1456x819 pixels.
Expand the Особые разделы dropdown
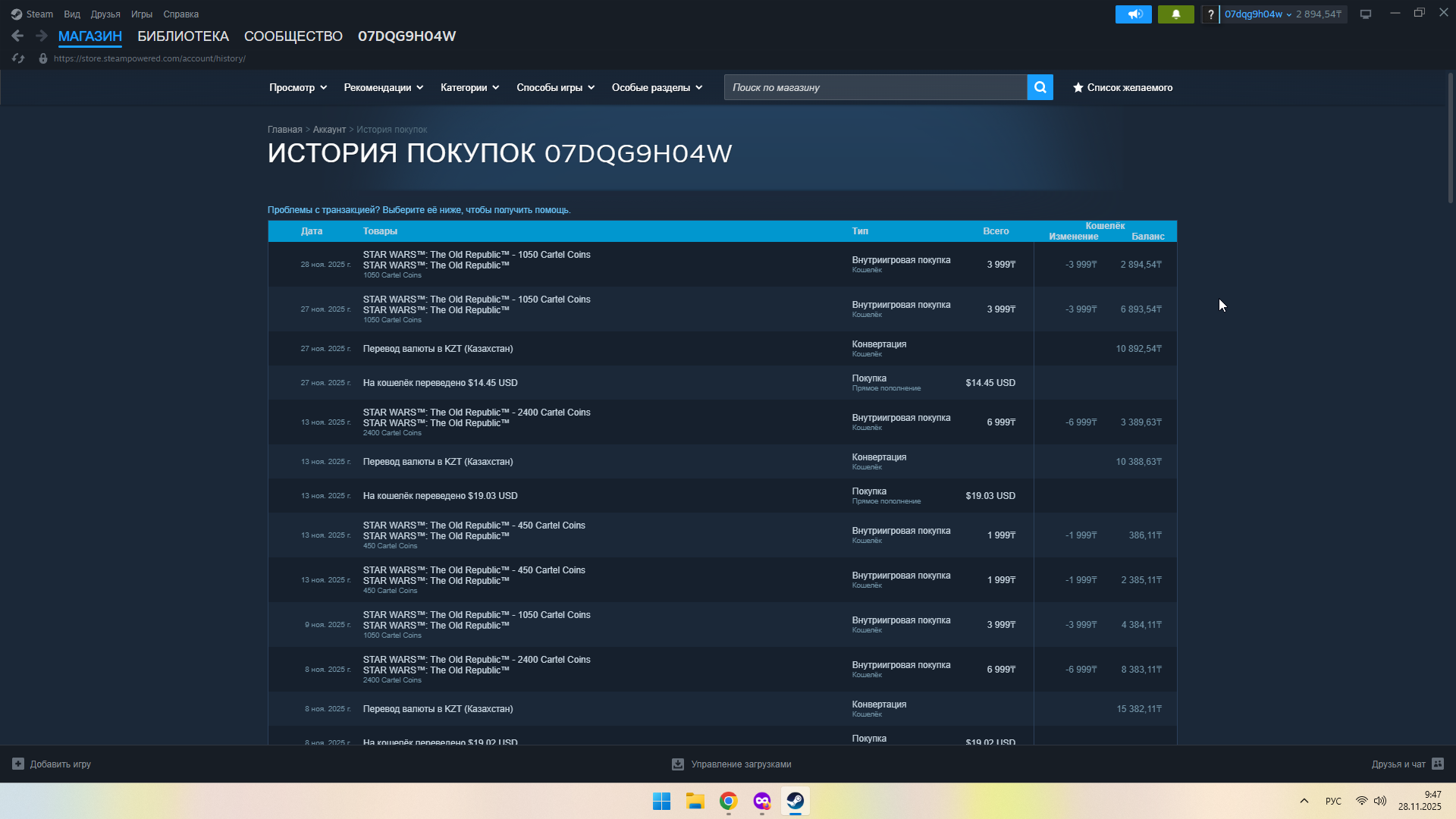tap(657, 87)
